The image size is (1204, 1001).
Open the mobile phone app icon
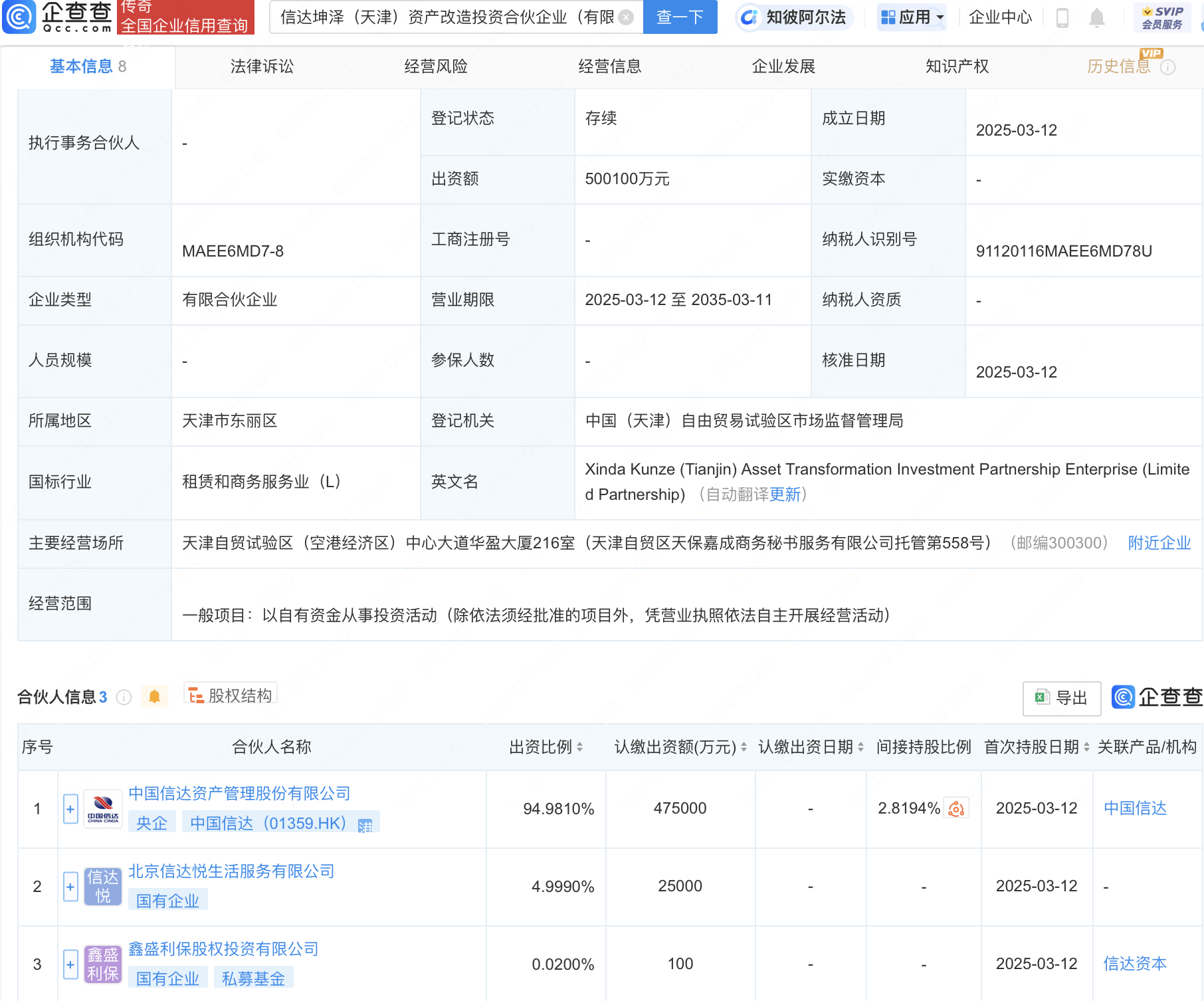1062,18
